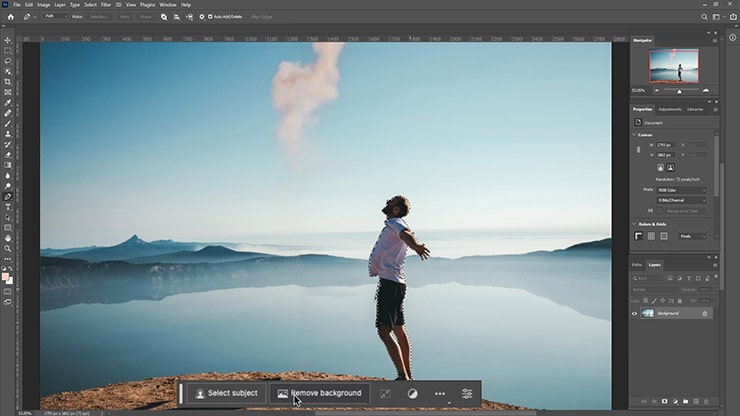The width and height of the screenshot is (740, 416).
Task: Open layer blend mode Normal dropdown
Action: [654, 289]
